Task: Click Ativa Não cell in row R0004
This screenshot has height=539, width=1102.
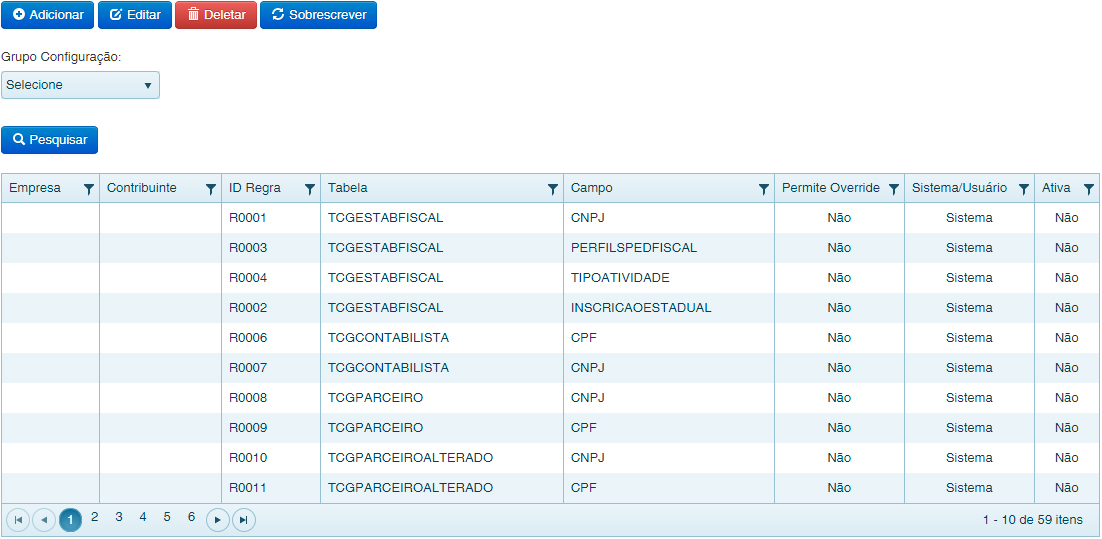Action: tap(1067, 278)
